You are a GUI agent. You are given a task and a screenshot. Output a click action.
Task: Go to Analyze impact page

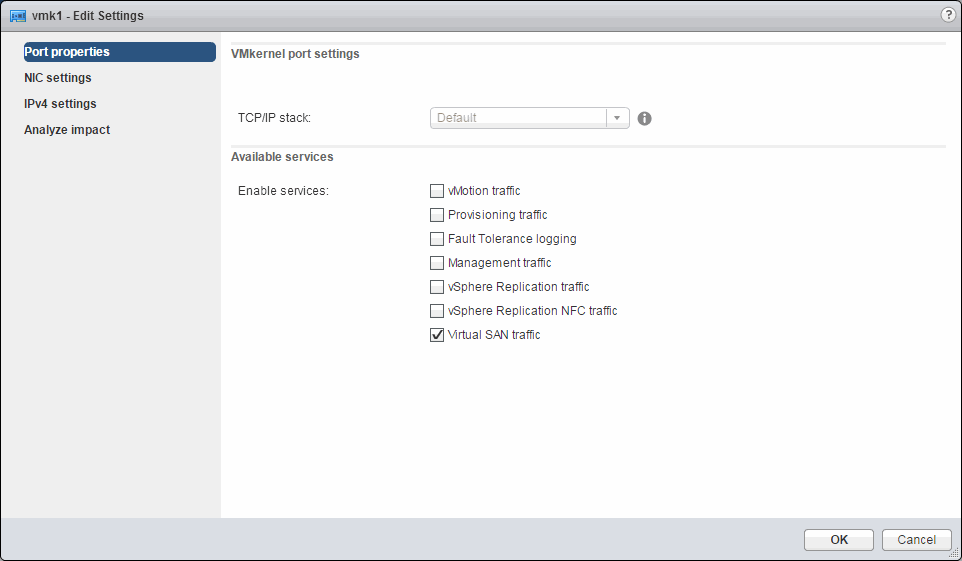[67, 130]
